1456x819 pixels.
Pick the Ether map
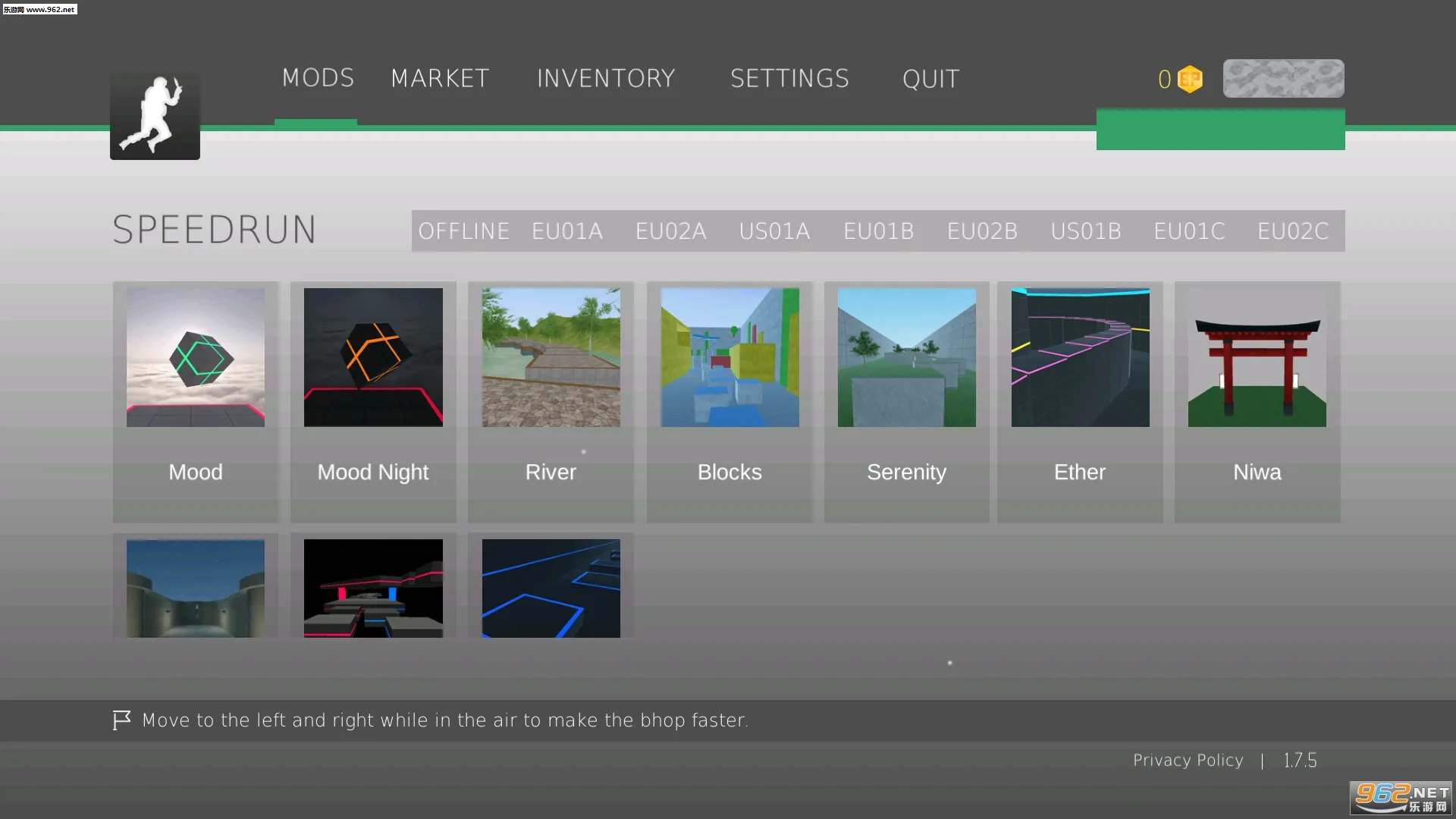click(x=1080, y=357)
